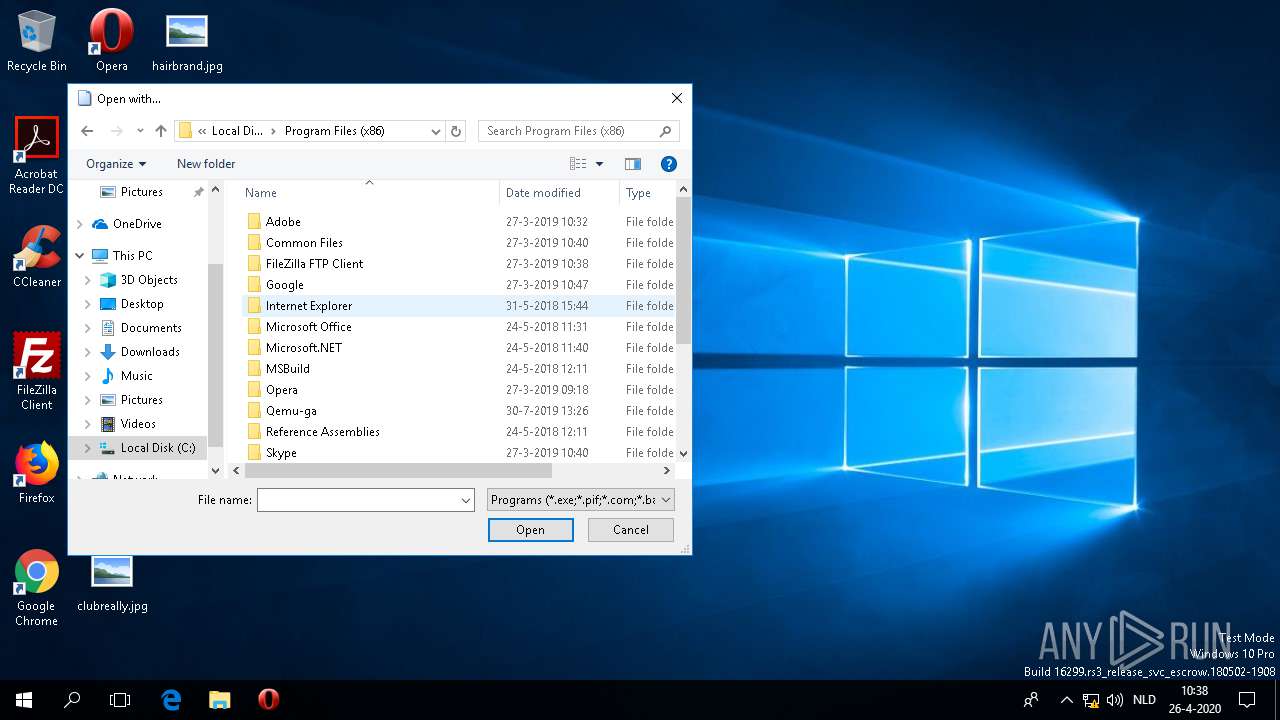Open the Help question mark button

669,164
